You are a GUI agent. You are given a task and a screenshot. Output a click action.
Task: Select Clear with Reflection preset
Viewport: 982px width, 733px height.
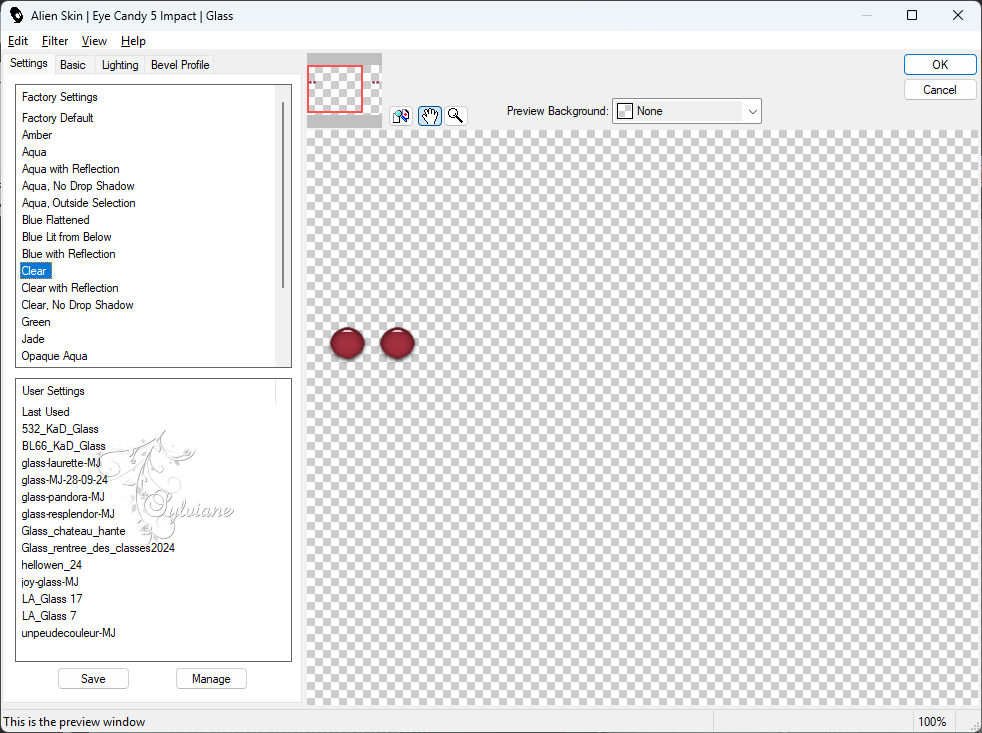70,288
